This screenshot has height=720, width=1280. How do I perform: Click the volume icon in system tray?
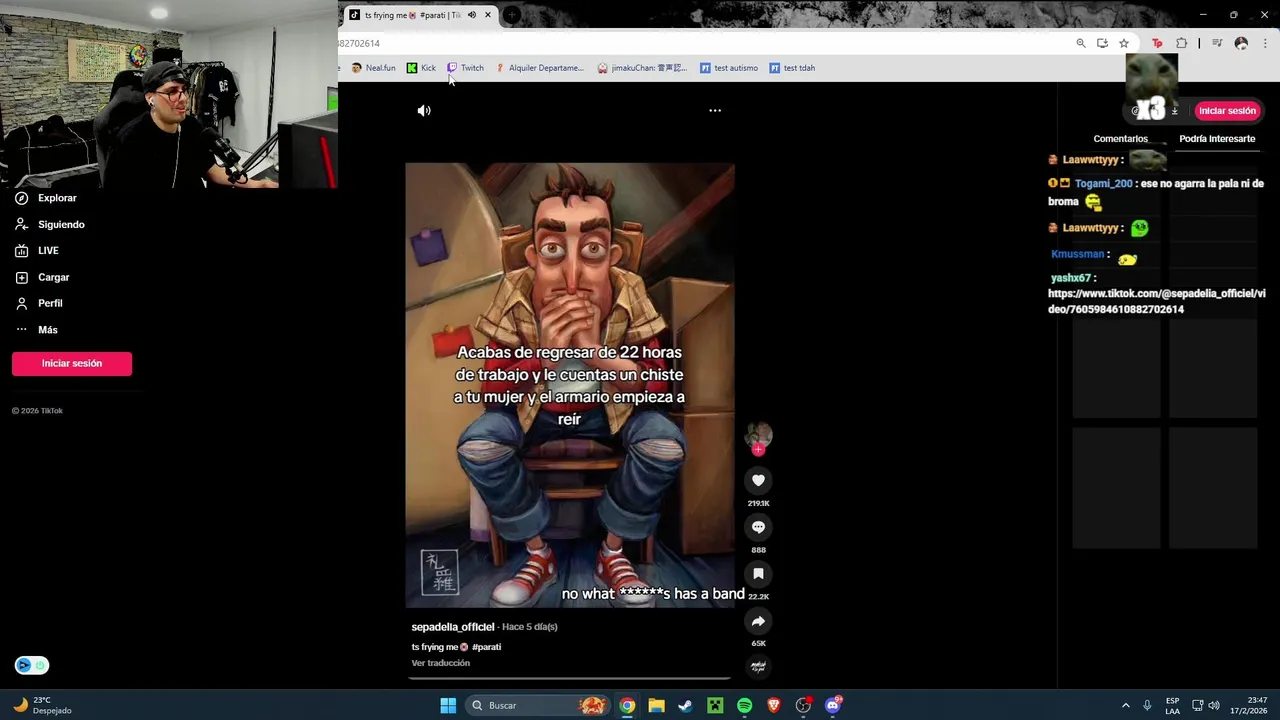(x=1213, y=705)
